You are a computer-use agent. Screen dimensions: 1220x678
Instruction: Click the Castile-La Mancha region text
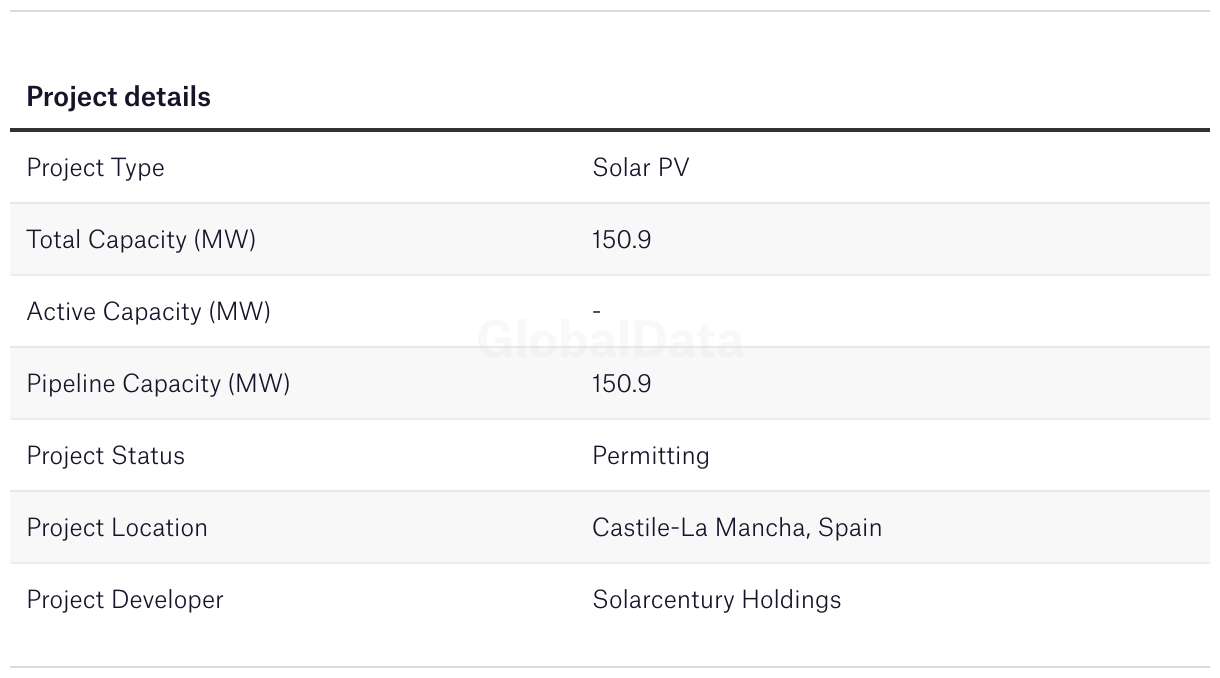pos(700,528)
